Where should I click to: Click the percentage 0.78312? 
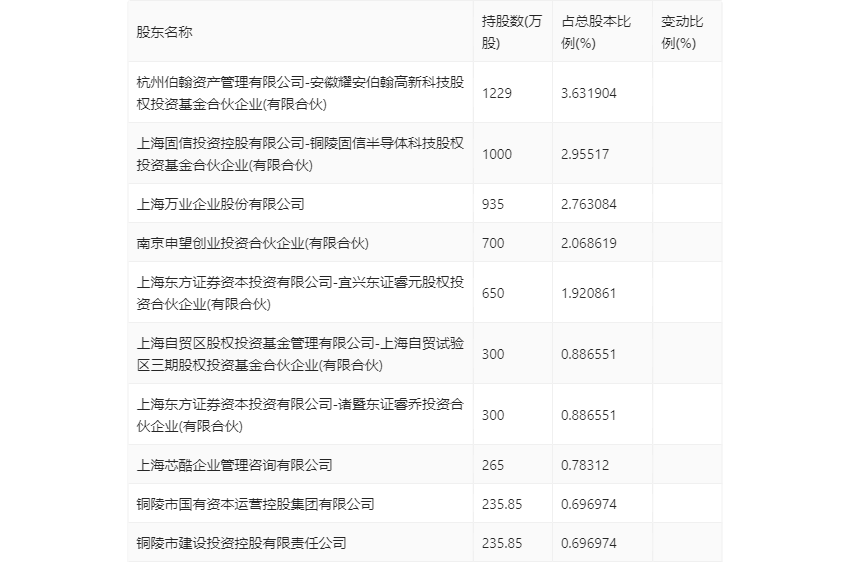coord(585,465)
